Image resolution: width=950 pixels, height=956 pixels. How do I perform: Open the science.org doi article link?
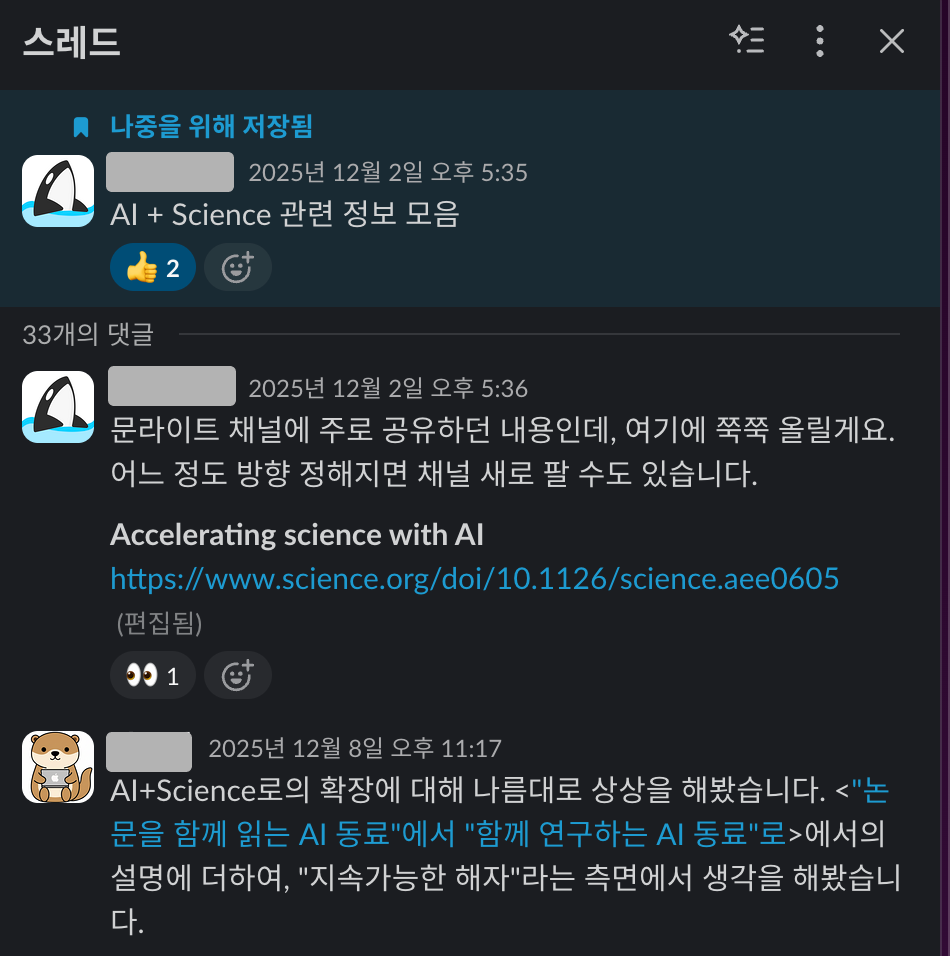pyautogui.click(x=474, y=578)
